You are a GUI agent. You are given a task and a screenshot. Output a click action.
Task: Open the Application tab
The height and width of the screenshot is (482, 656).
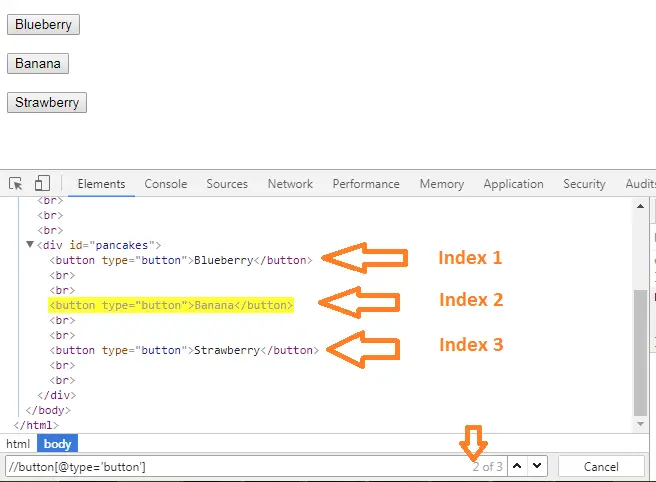tap(513, 184)
